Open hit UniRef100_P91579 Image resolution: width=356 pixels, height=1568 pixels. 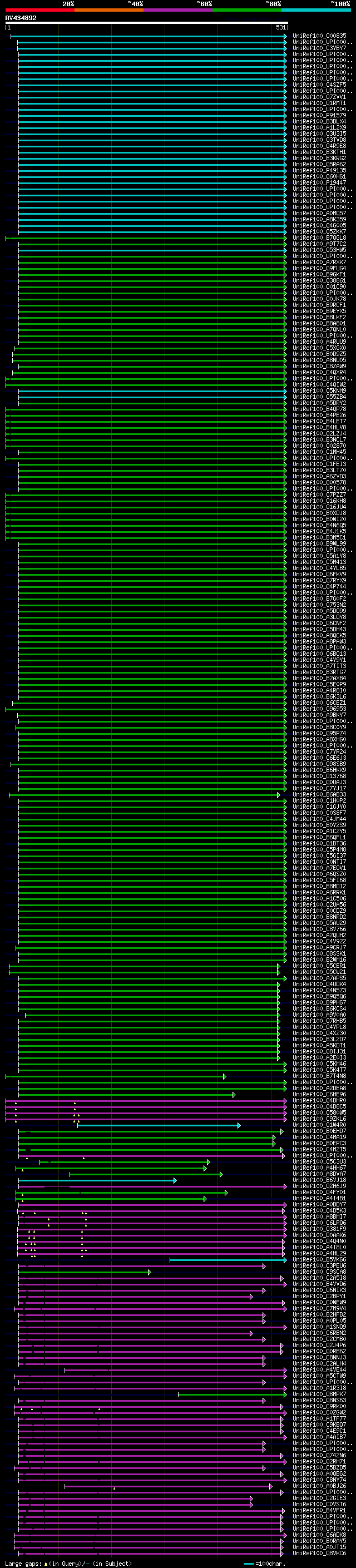point(319,115)
